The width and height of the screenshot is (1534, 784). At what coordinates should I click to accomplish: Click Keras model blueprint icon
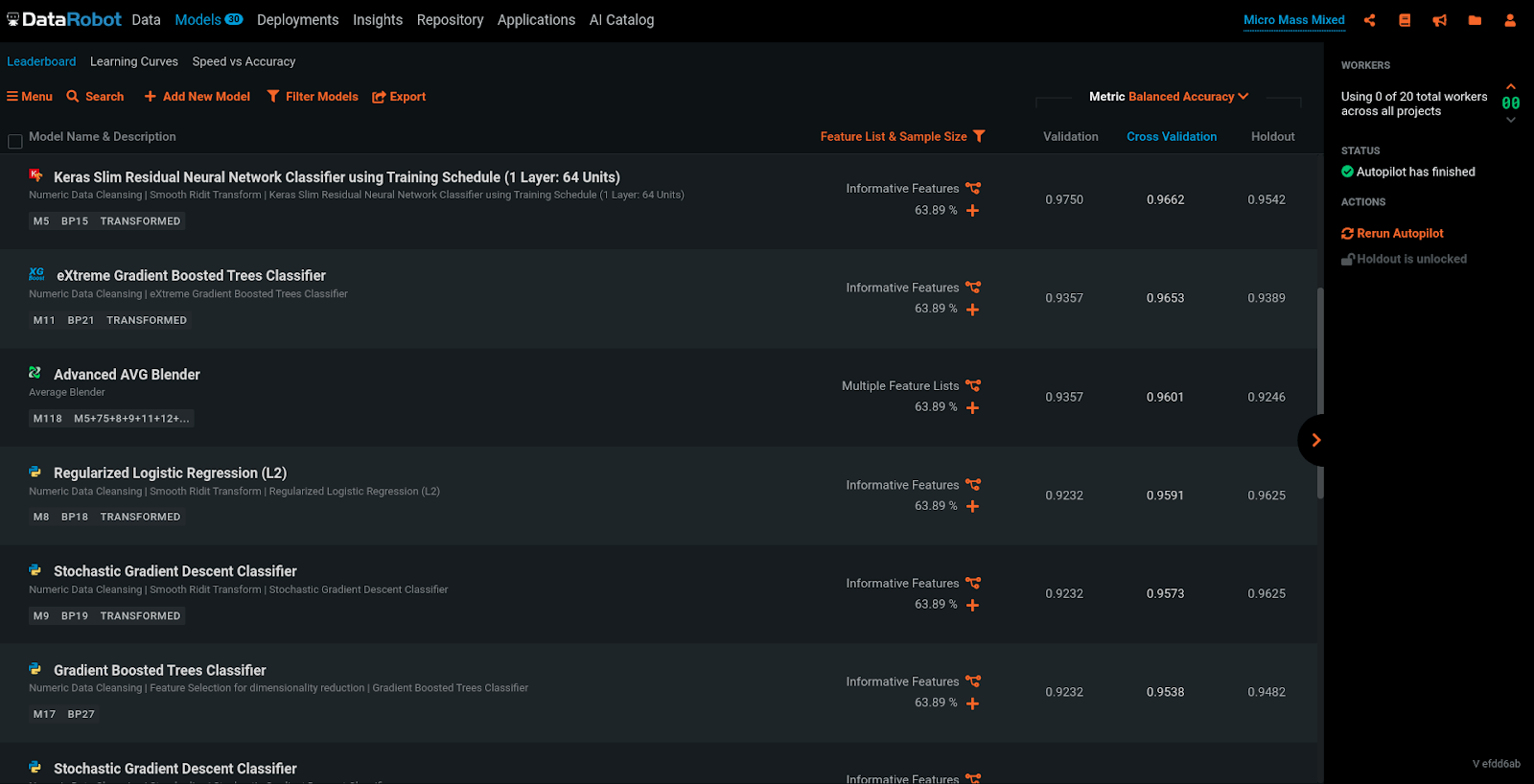pos(35,175)
